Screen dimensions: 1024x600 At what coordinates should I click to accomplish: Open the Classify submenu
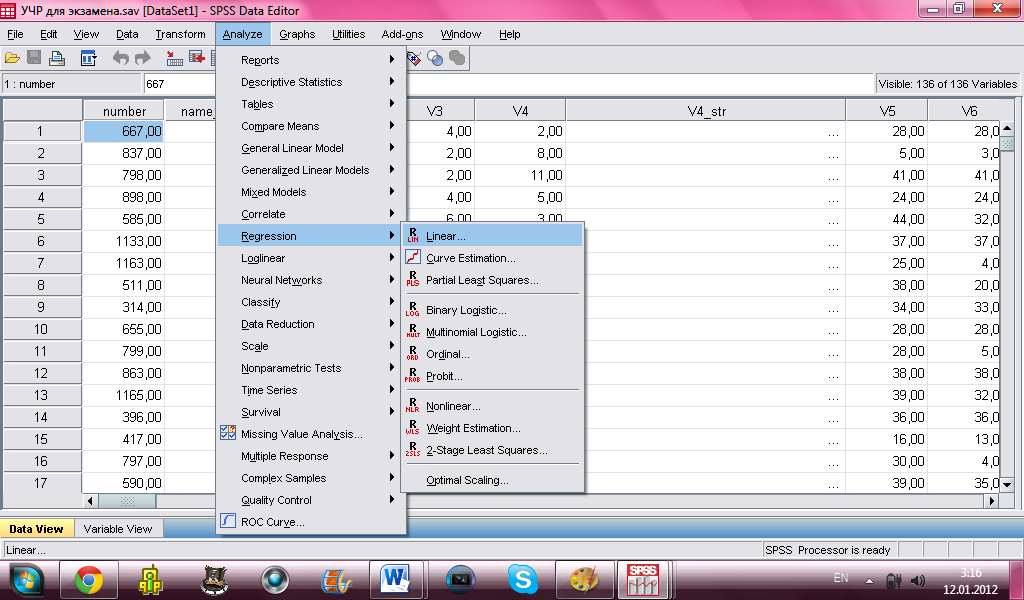[x=311, y=302]
